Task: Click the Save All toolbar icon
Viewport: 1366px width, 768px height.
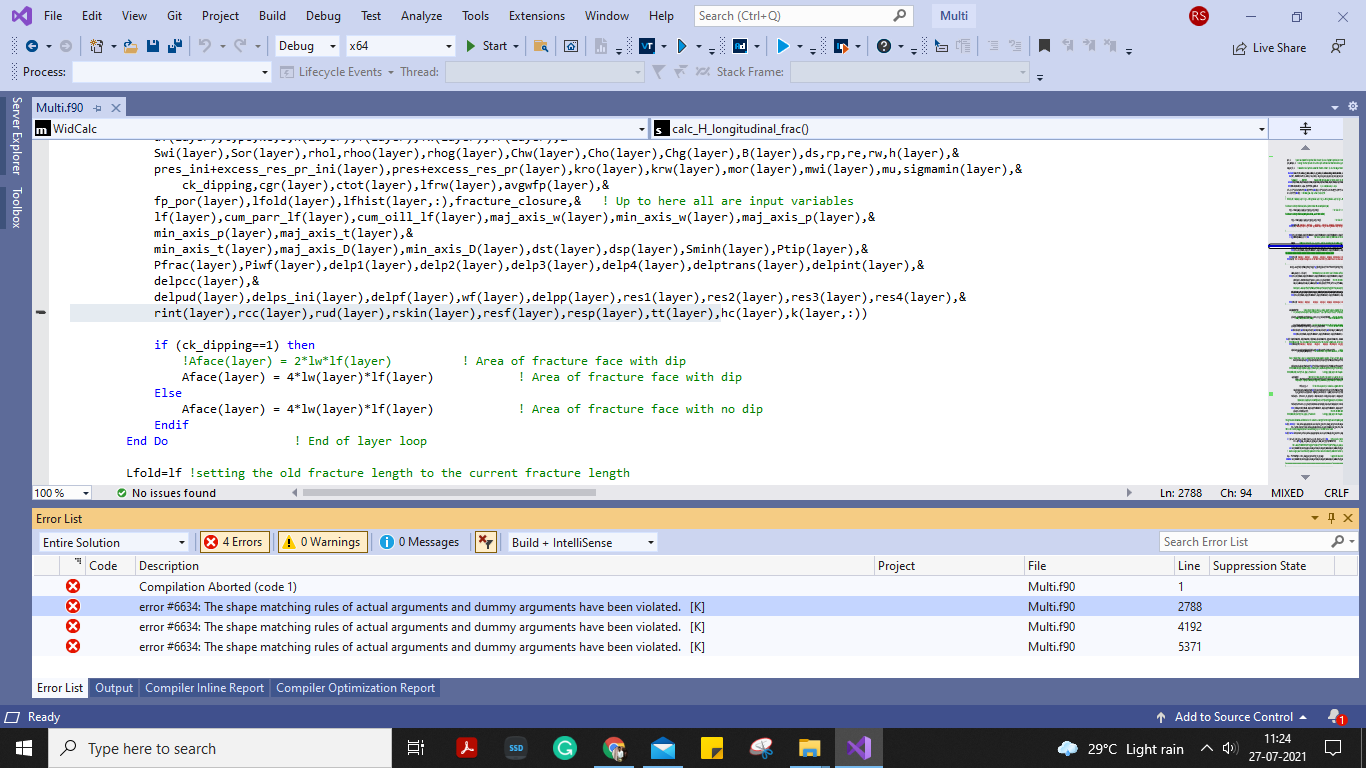Action: coord(174,46)
